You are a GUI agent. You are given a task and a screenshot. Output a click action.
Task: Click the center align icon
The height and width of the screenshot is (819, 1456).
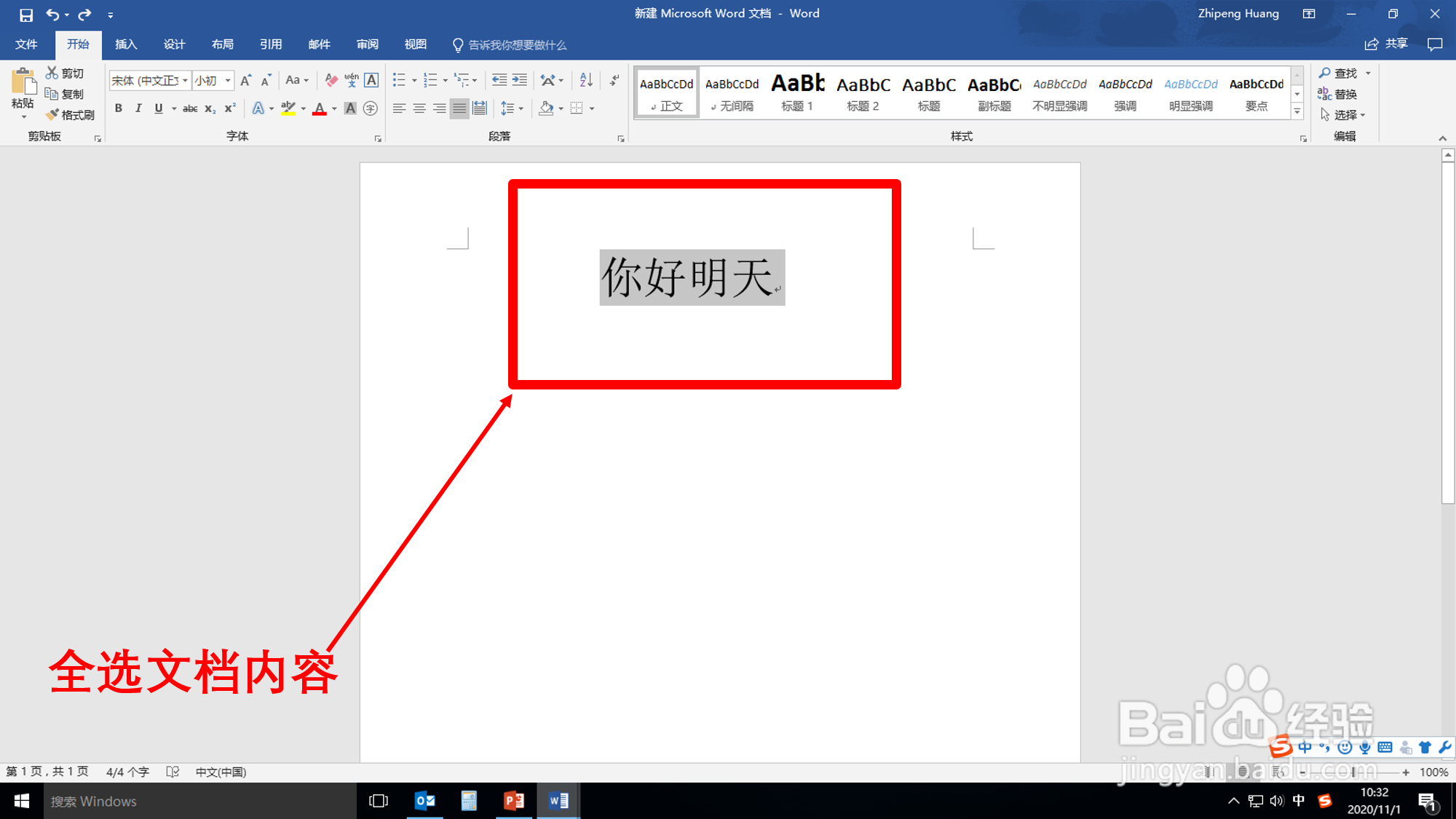click(419, 108)
